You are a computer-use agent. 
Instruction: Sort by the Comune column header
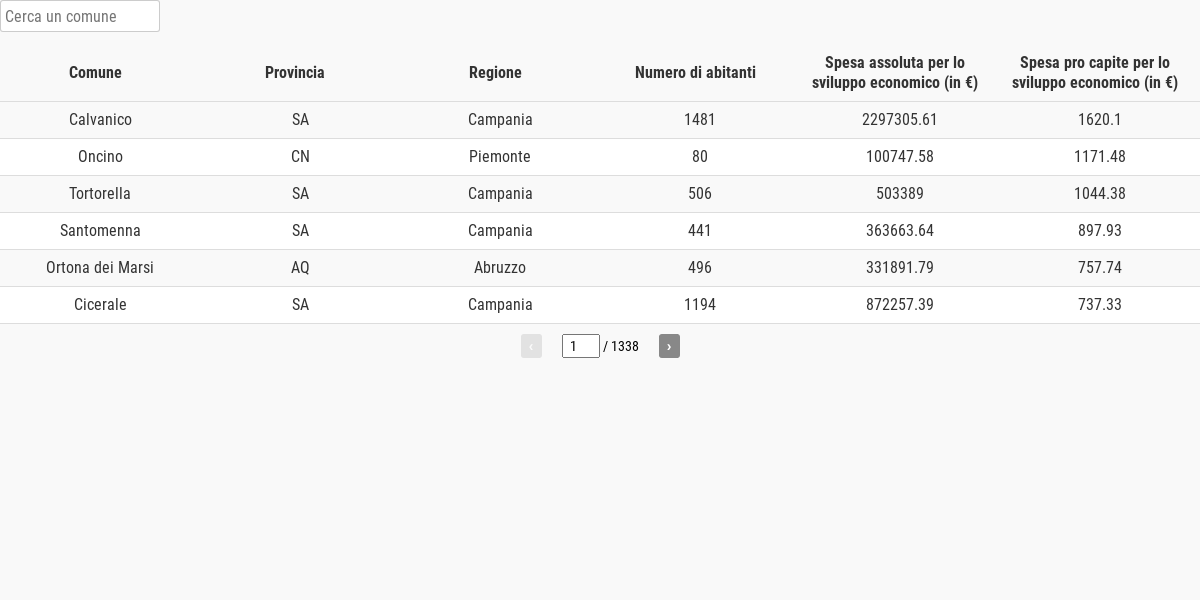95,72
